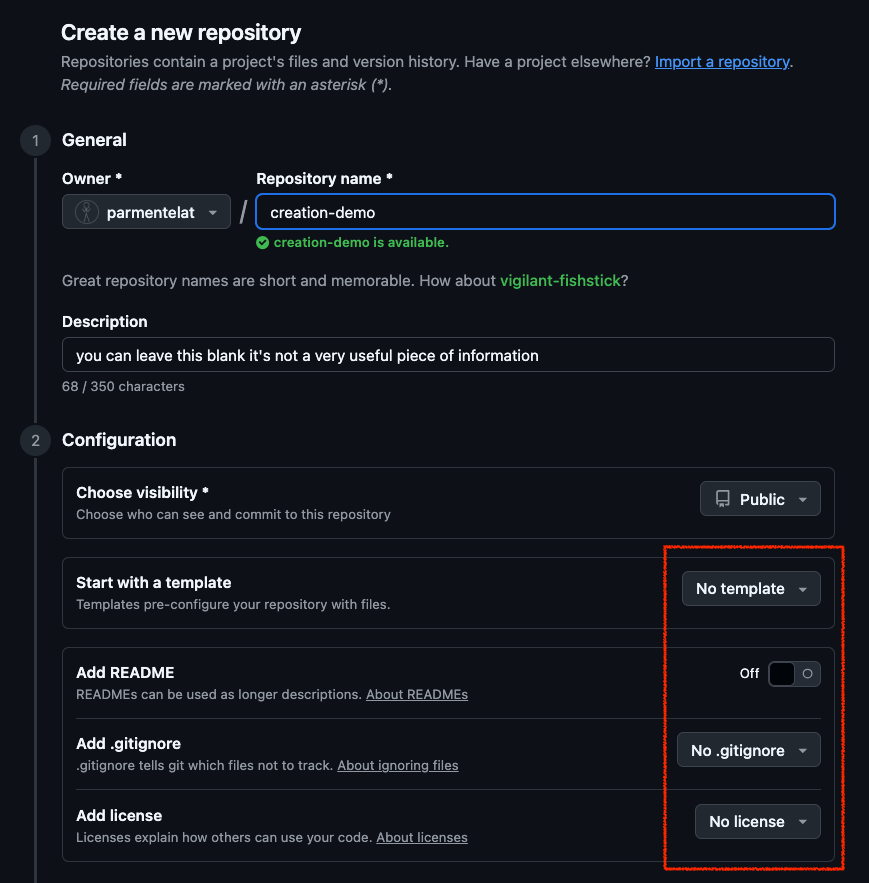Click the step 1 General circle marker

[35, 140]
